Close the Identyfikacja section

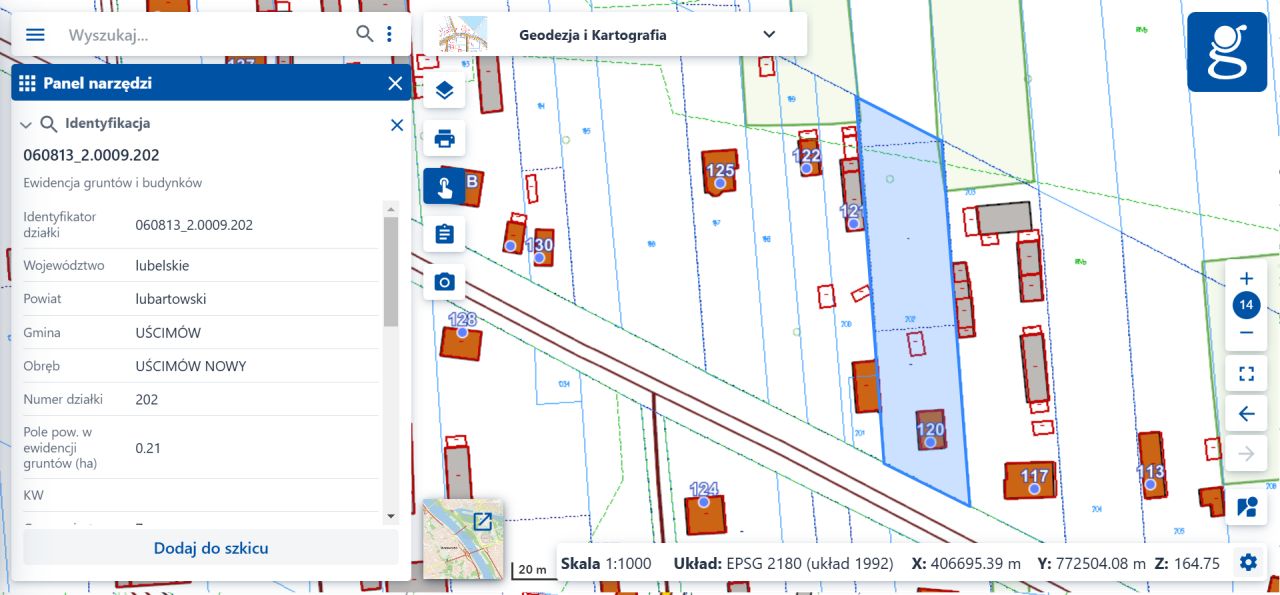[397, 125]
